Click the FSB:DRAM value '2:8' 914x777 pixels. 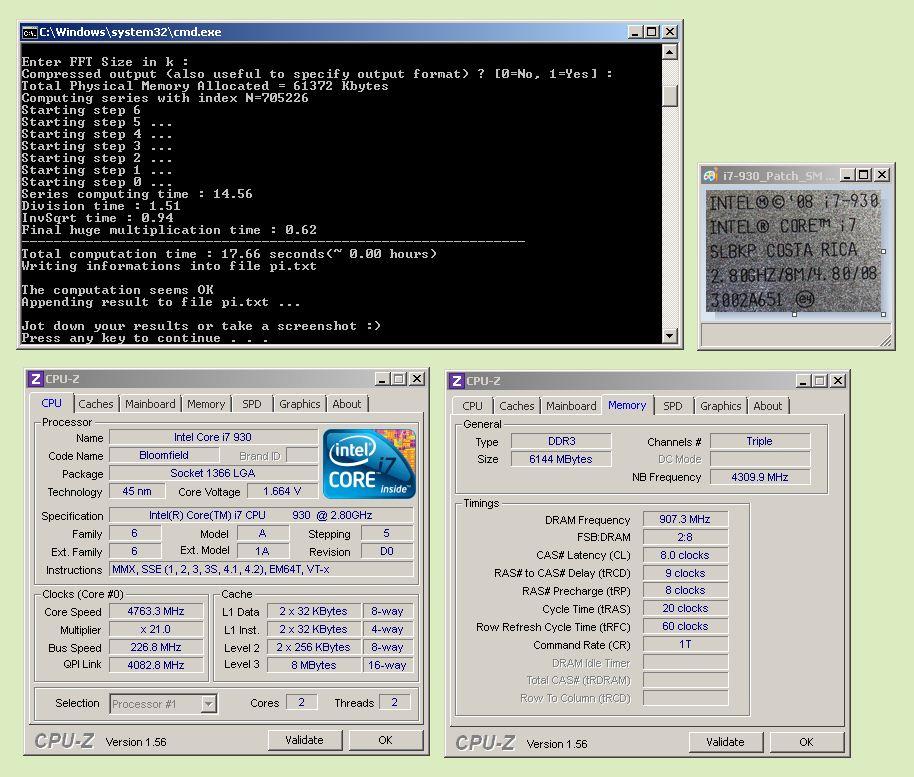coord(686,537)
